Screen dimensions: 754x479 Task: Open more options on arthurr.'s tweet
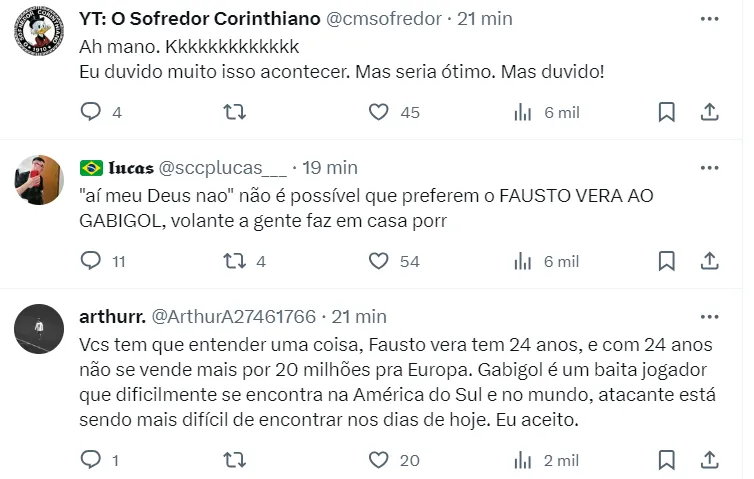tap(708, 316)
